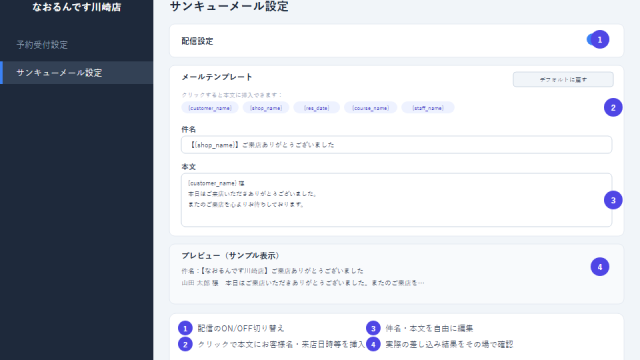640x360 pixels.
Task: Click the メールテンプレート heading
Action: [217, 77]
